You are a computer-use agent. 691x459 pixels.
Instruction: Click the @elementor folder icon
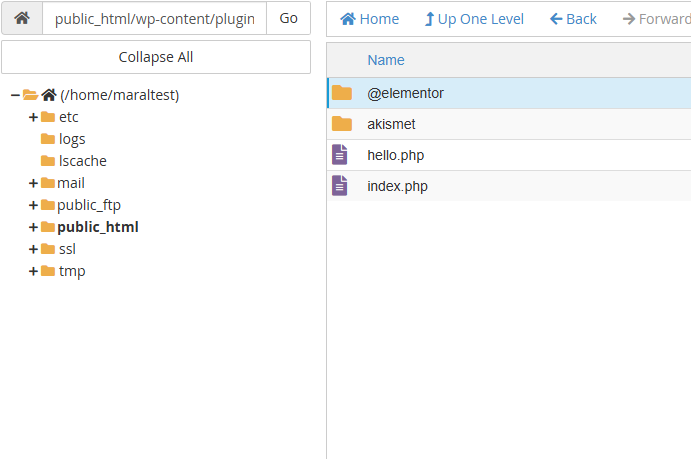[x=342, y=93]
